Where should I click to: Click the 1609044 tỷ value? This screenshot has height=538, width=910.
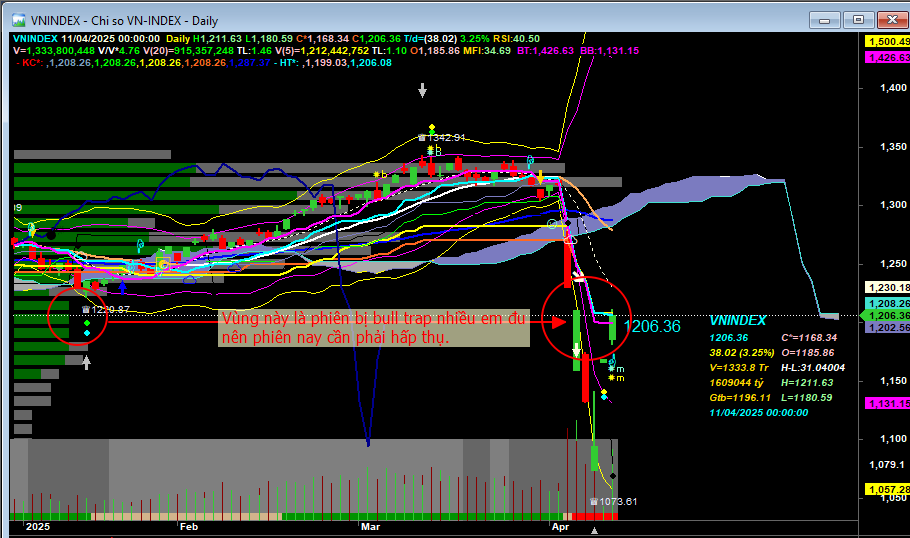click(x=736, y=383)
